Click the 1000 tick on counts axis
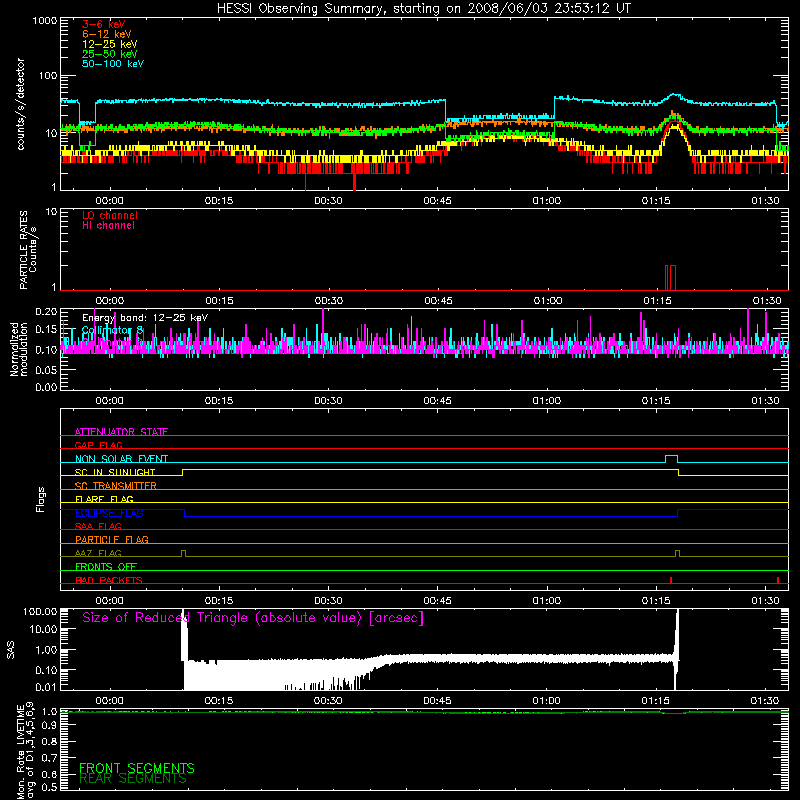 (x=44, y=21)
